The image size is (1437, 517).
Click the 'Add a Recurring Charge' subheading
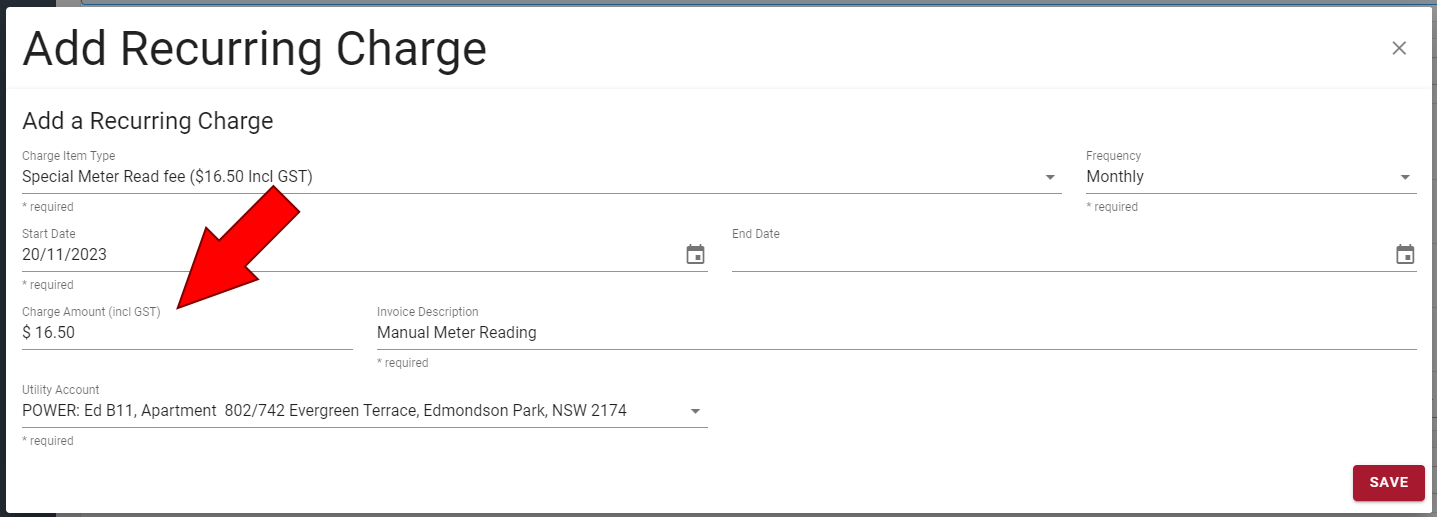tap(147, 121)
